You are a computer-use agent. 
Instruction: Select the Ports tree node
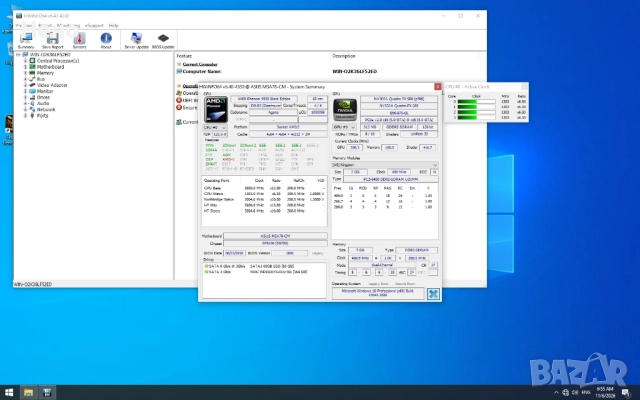[x=42, y=116]
